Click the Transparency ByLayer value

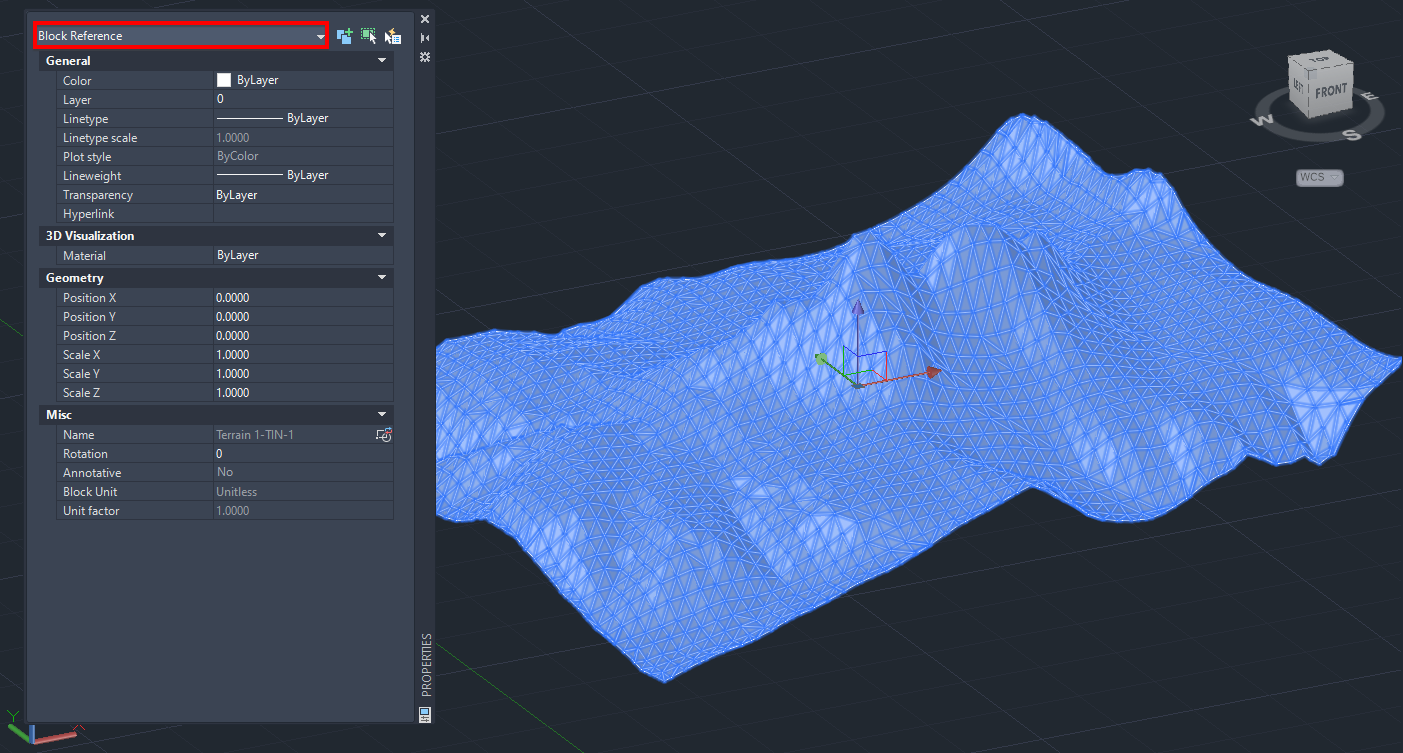tap(303, 195)
